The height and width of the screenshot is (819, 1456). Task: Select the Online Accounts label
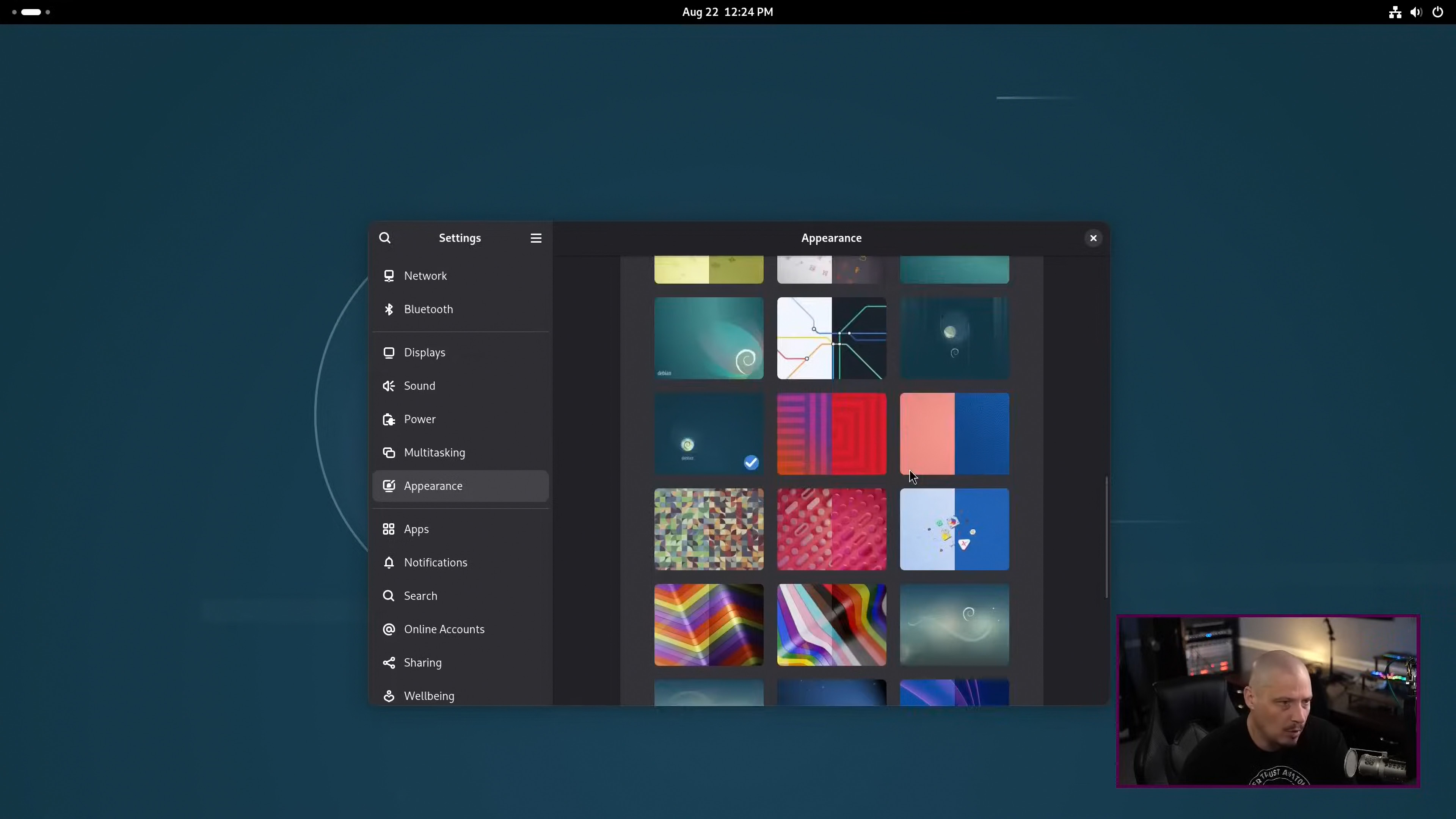[x=444, y=629]
